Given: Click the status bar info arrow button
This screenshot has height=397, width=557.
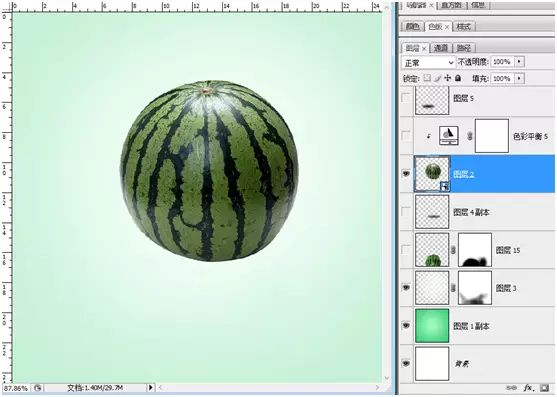Looking at the screenshot, I should pyautogui.click(x=151, y=388).
